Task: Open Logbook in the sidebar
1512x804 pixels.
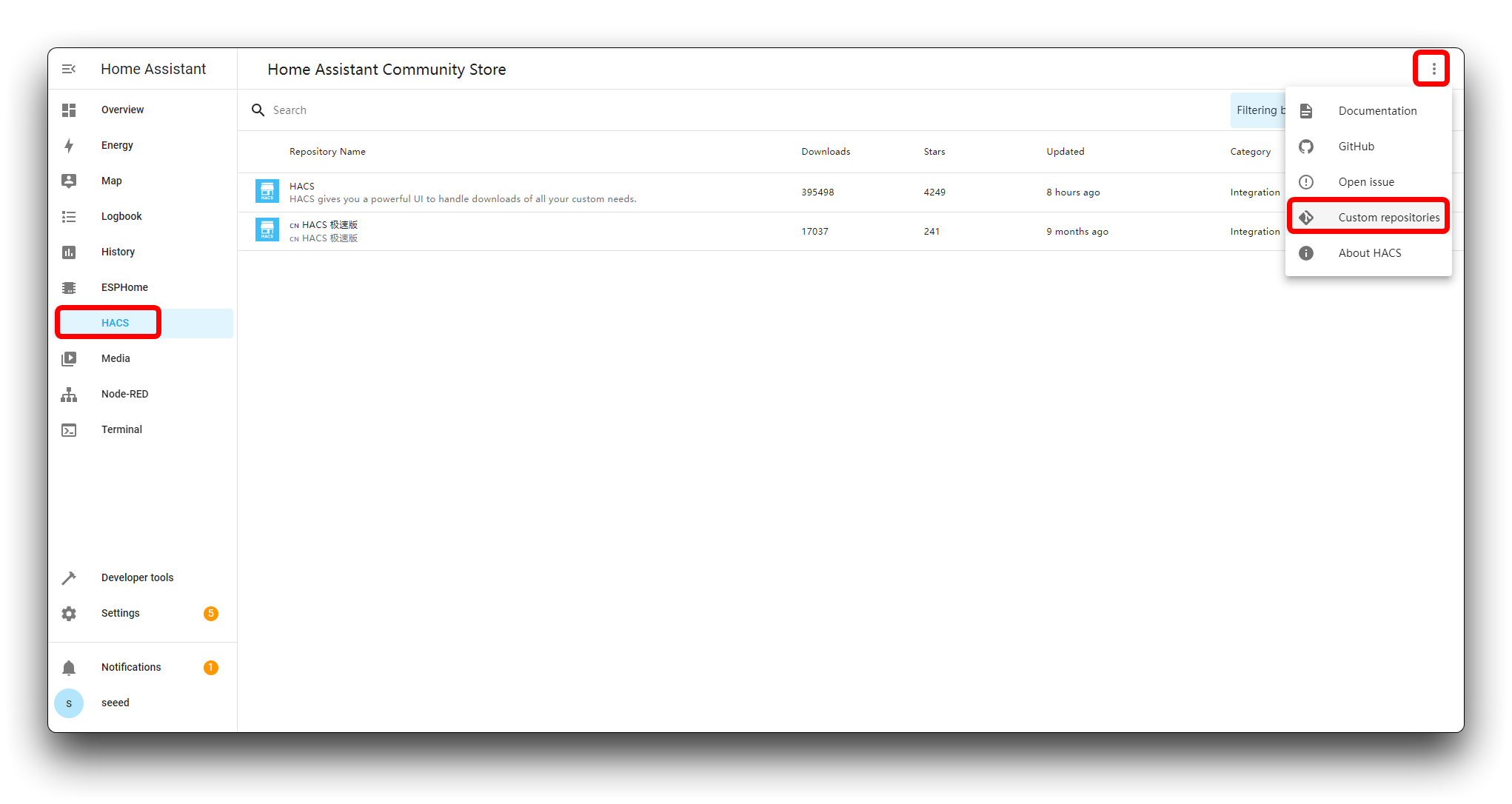Action: (x=144, y=216)
